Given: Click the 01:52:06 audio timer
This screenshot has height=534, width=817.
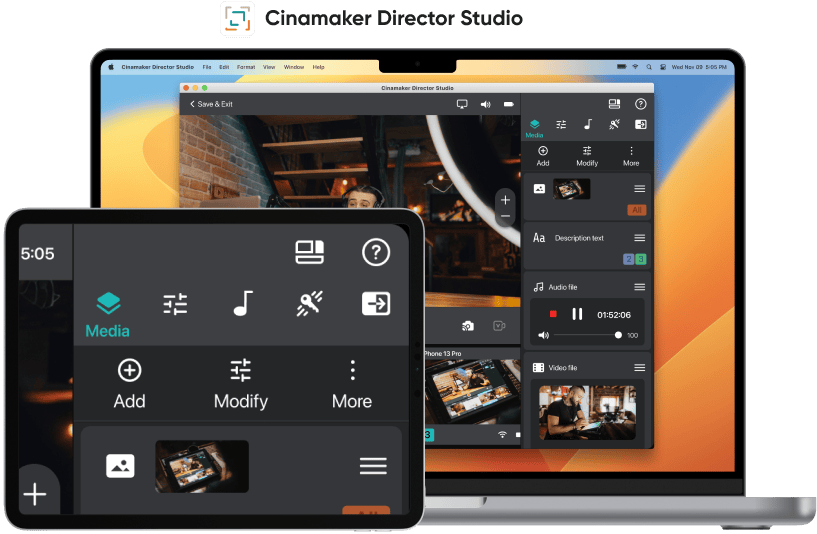Looking at the screenshot, I should (x=614, y=315).
